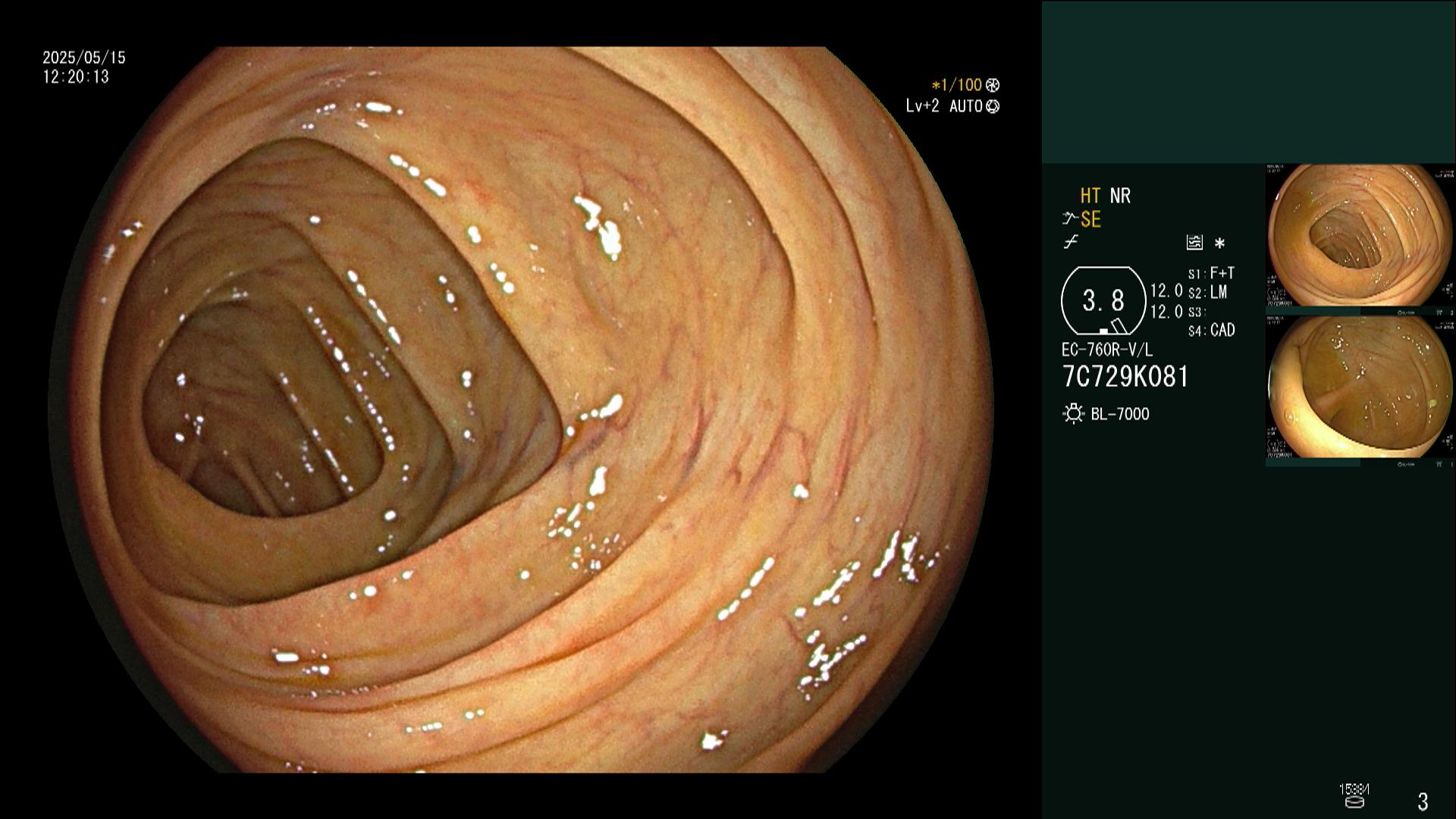Click the serial number 7C729K081
The image size is (1456, 819).
point(1125,377)
